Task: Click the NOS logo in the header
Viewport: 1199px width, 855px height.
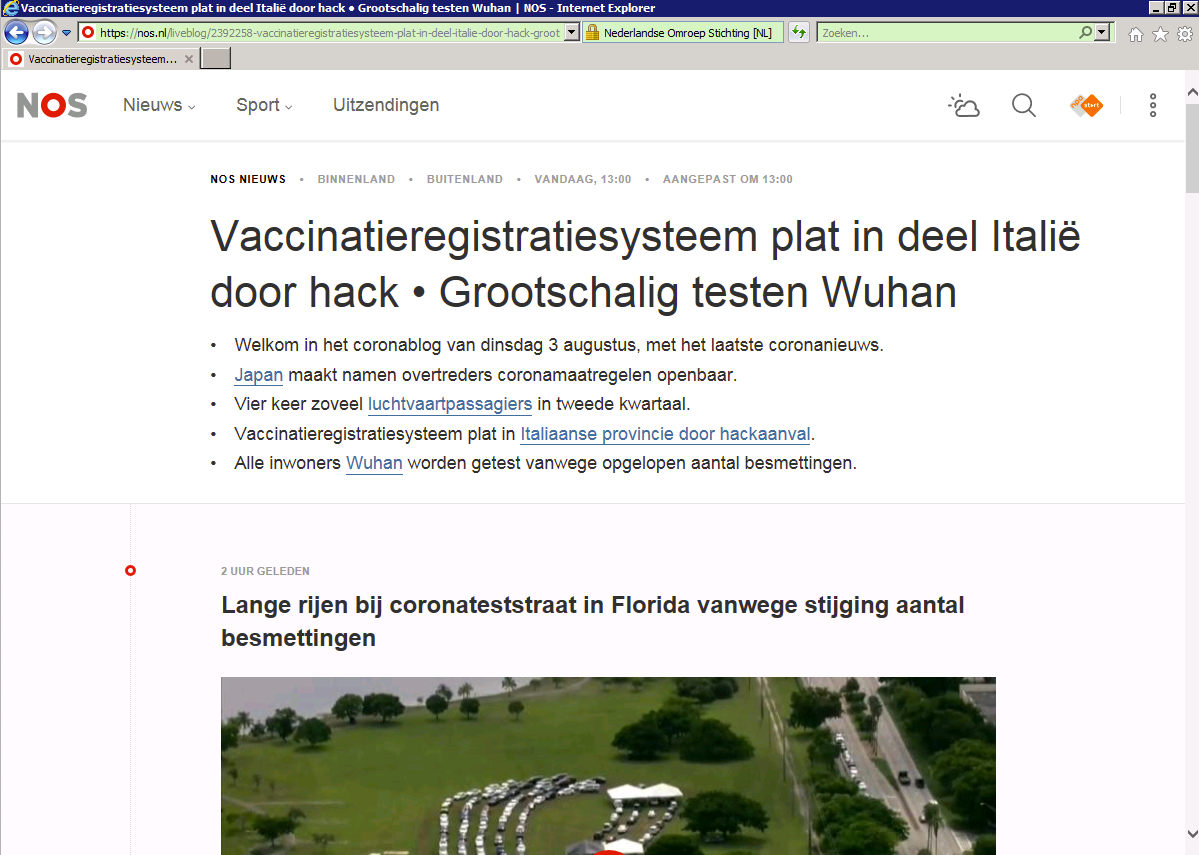Action: tap(52, 105)
